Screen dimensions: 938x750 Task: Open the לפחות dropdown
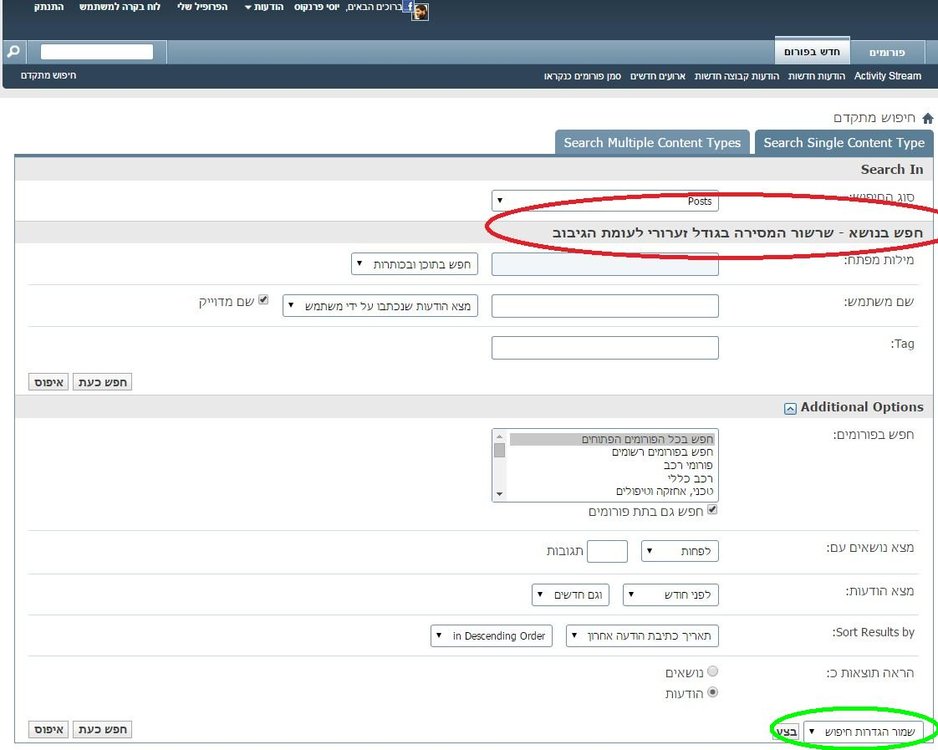(x=680, y=551)
